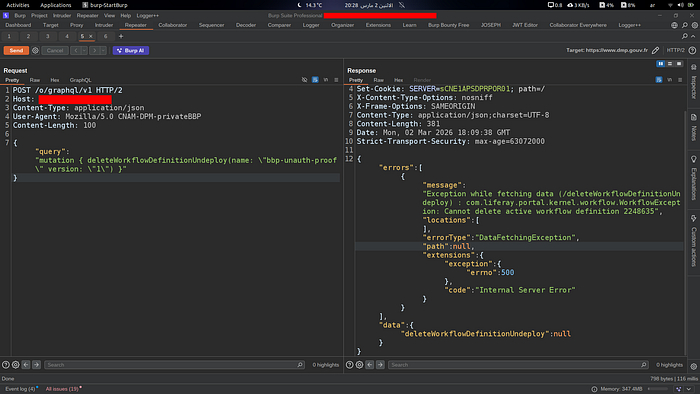The height and width of the screenshot is (394, 700).
Task: Open the Intruder main tab
Action: [104, 25]
